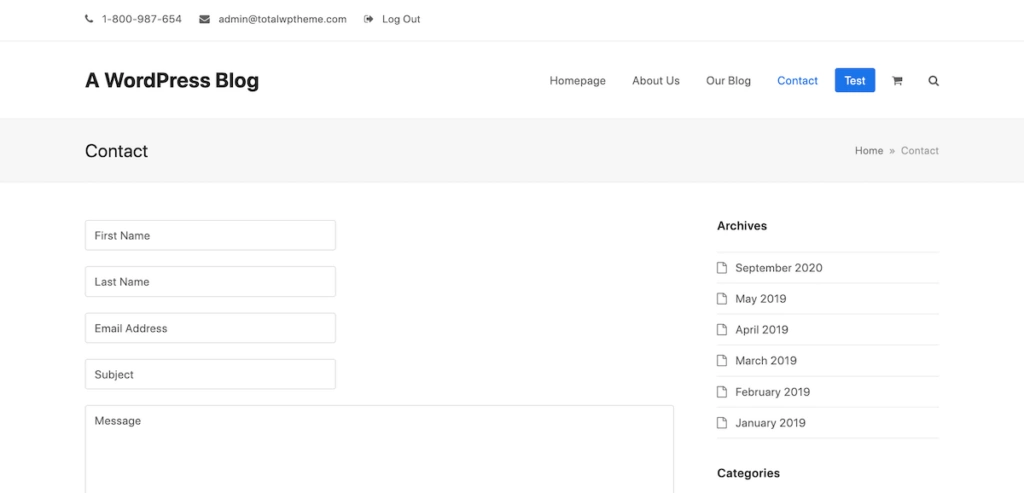
Task: Go to About Us page
Action: pyautogui.click(x=655, y=81)
